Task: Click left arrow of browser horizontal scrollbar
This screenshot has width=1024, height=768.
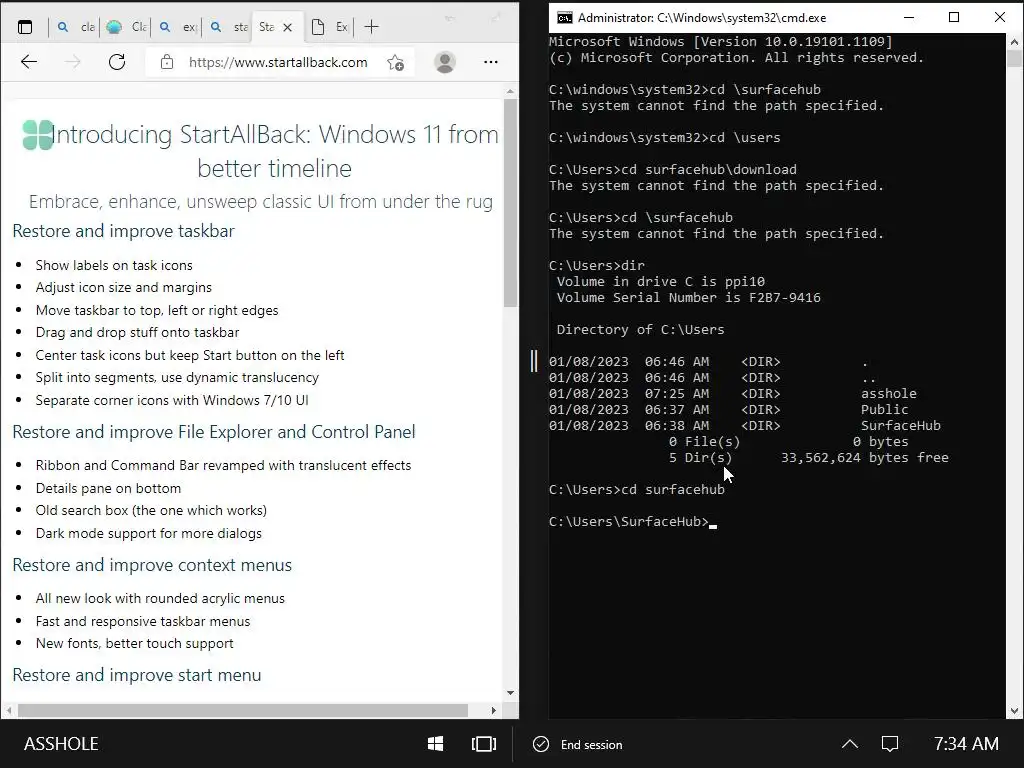Action: [8, 710]
